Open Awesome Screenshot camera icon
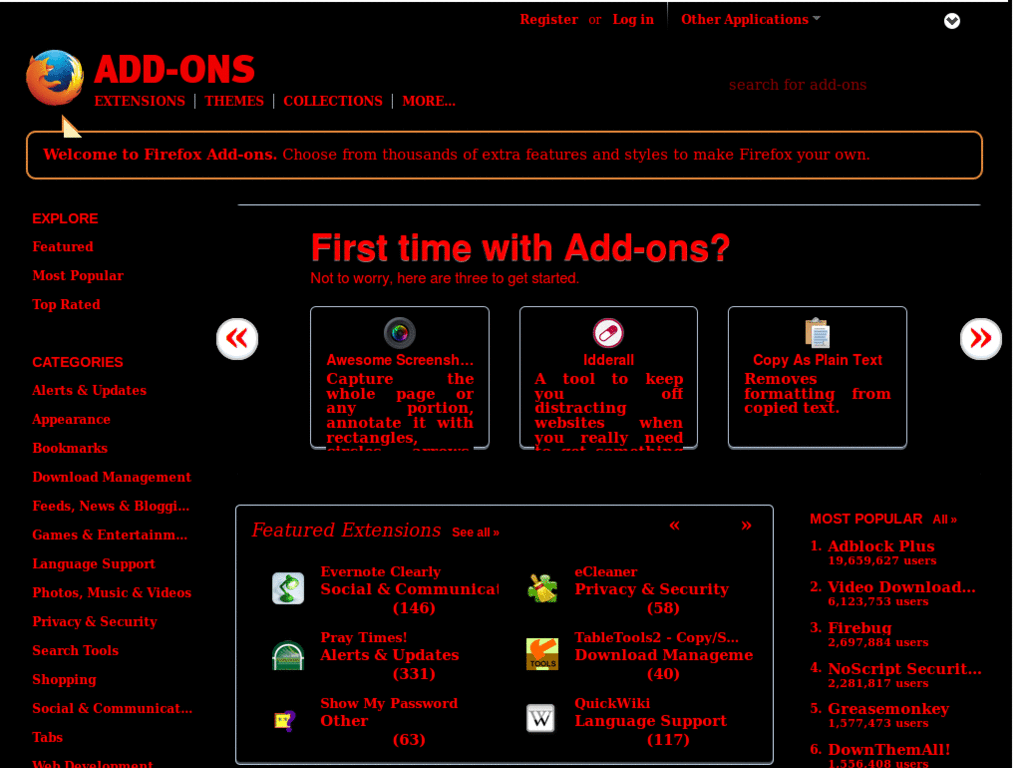Screen dimensions: 1024x768 pos(399,334)
